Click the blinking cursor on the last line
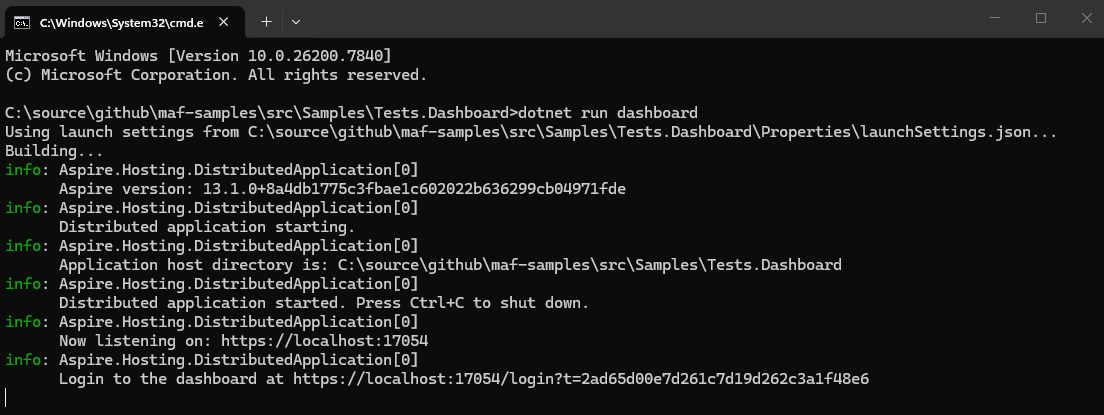This screenshot has height=415, width=1104. pos(6,398)
